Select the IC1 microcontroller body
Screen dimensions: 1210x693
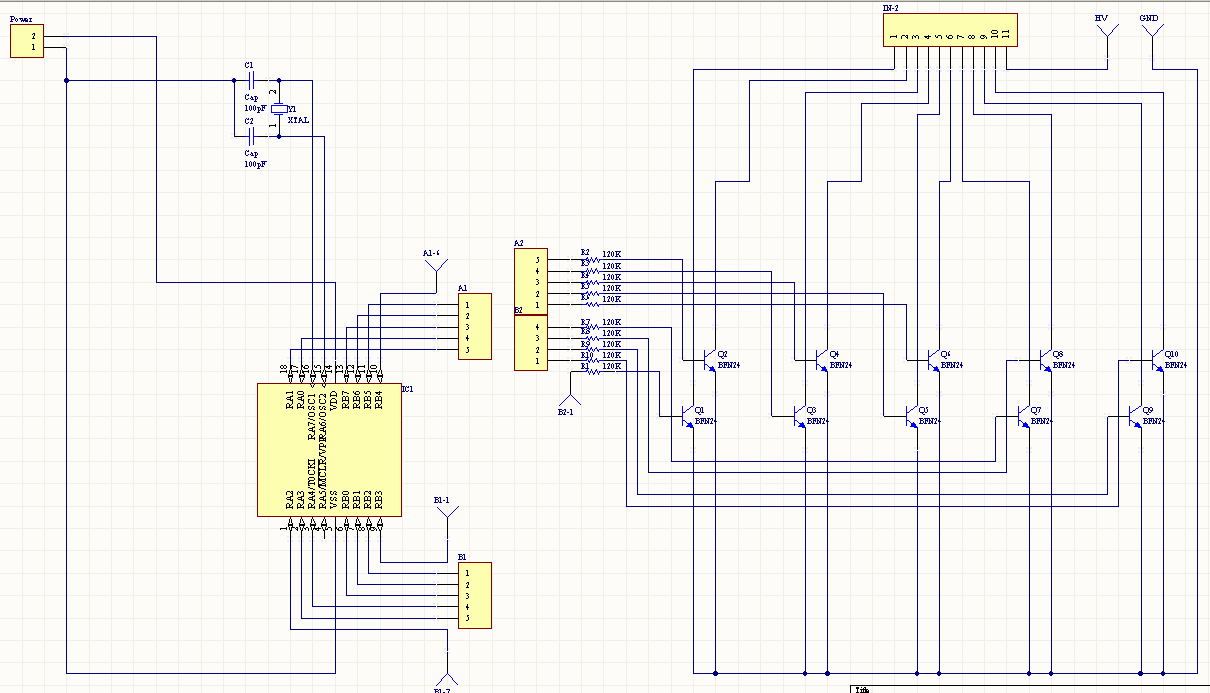point(329,450)
